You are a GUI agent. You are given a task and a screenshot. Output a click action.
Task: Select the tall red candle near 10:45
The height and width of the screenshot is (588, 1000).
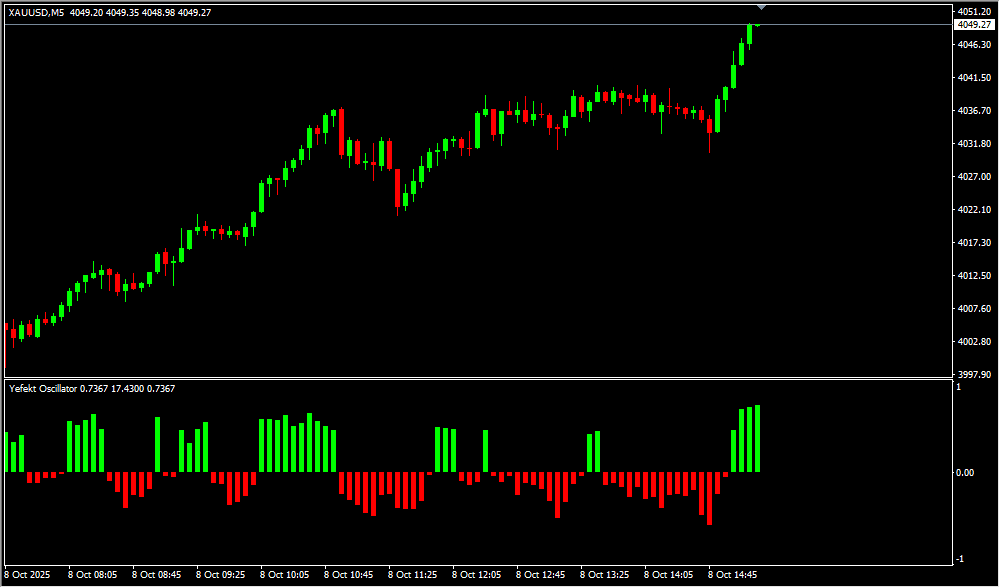(341, 130)
